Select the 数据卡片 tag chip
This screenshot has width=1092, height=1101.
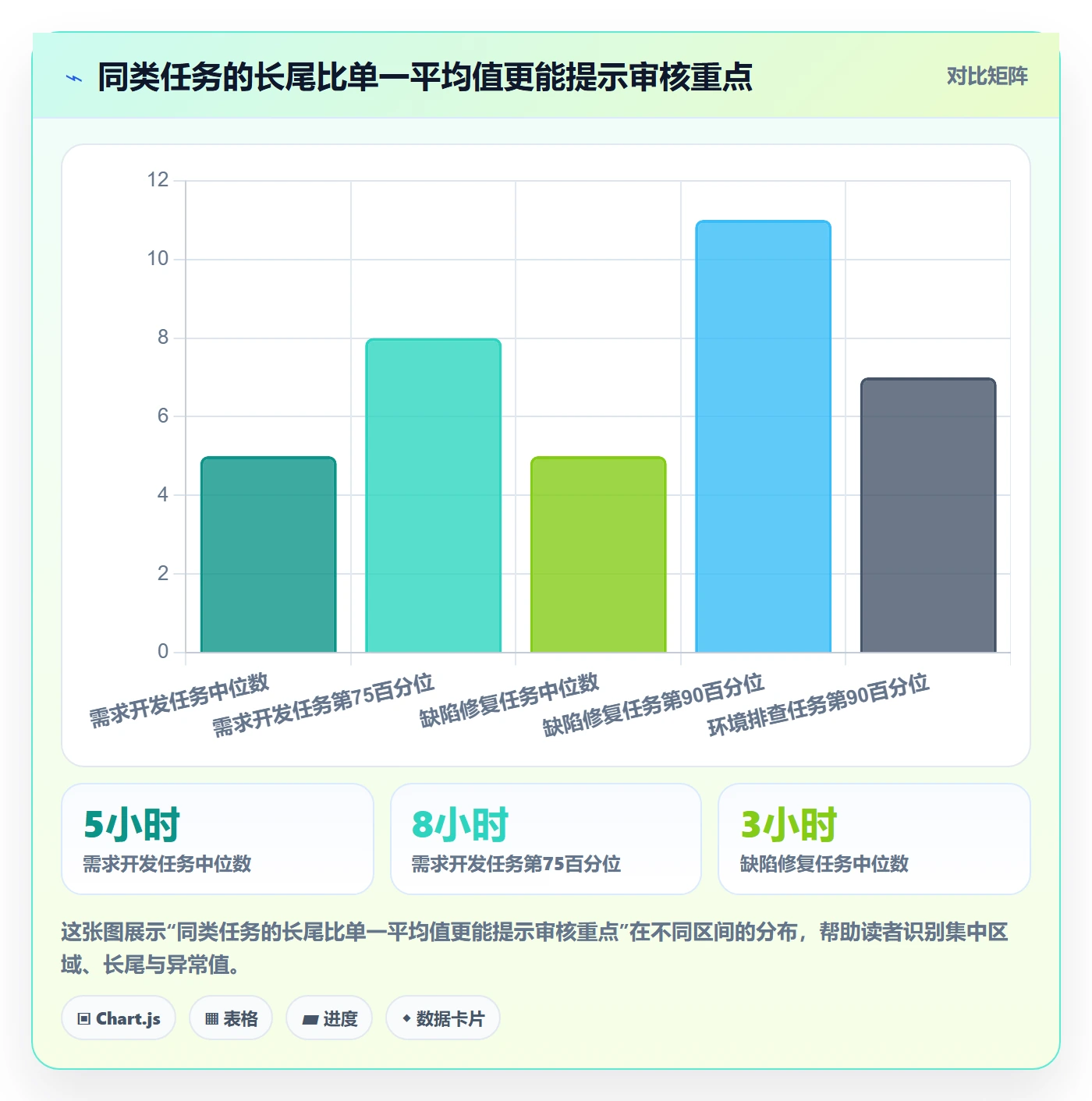442,1018
